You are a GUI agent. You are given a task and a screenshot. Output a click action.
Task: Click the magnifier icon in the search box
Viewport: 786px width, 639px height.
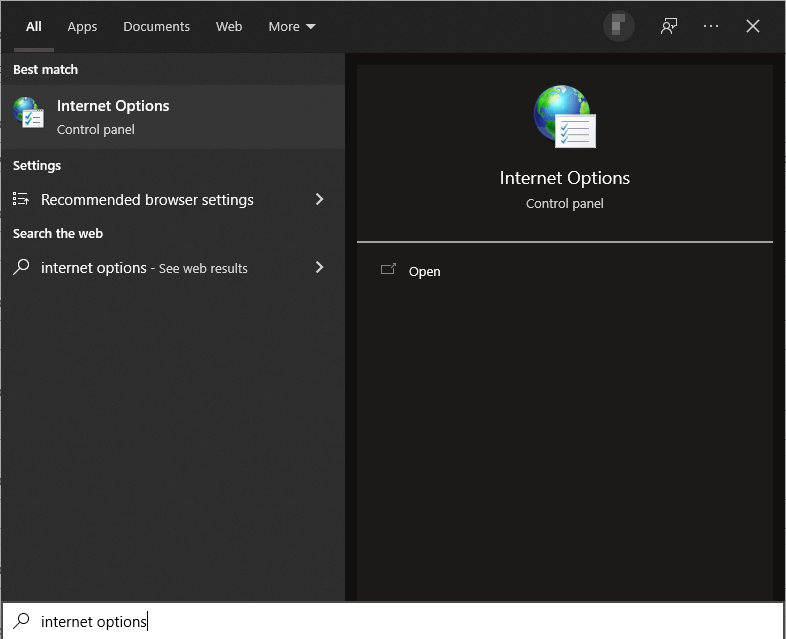pyautogui.click(x=21, y=621)
